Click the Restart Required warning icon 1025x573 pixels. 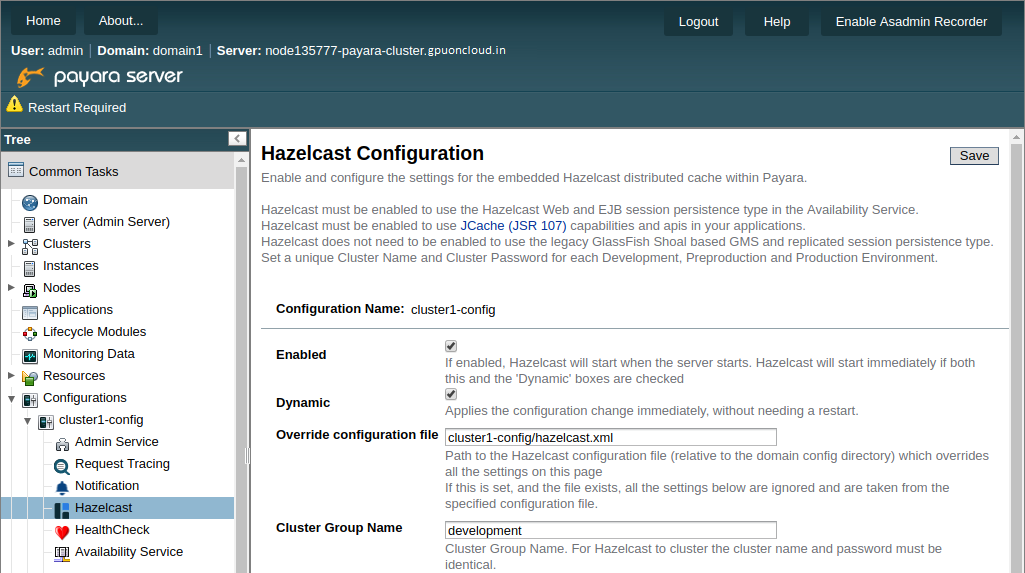point(14,105)
